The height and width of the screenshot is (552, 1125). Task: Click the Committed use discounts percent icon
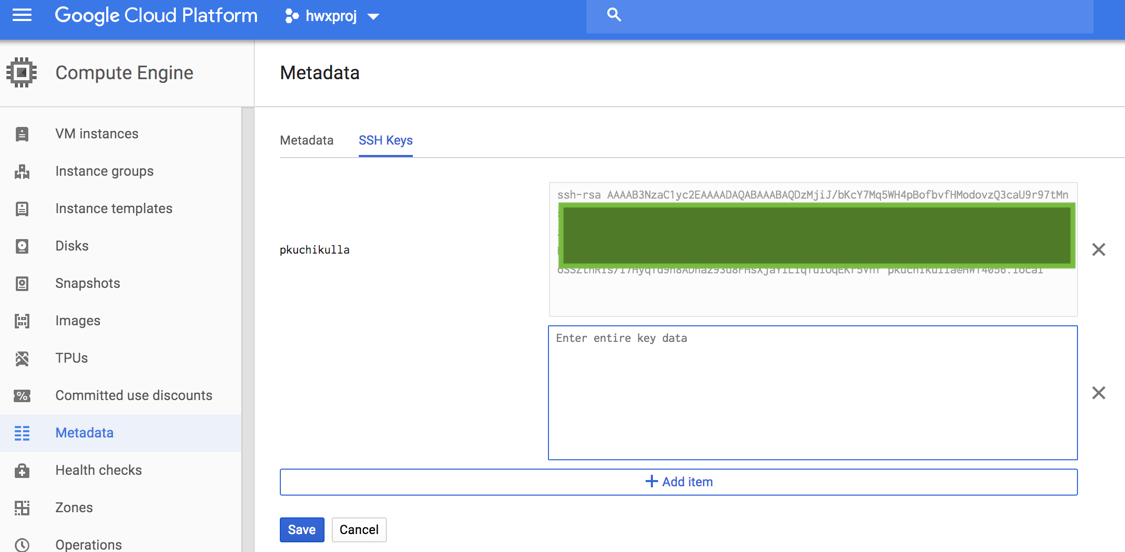(22, 396)
